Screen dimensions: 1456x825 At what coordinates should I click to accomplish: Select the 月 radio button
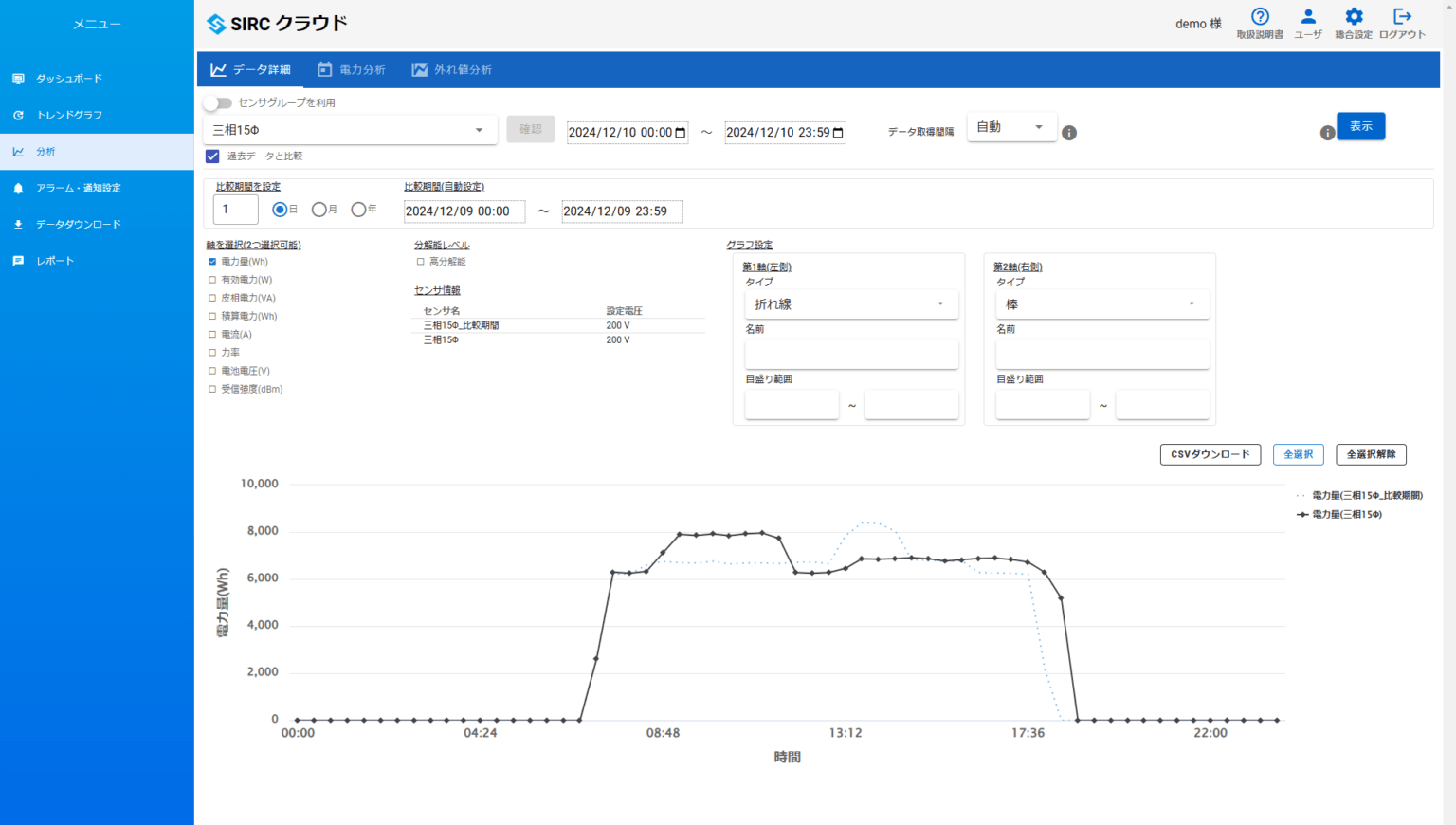click(x=320, y=209)
